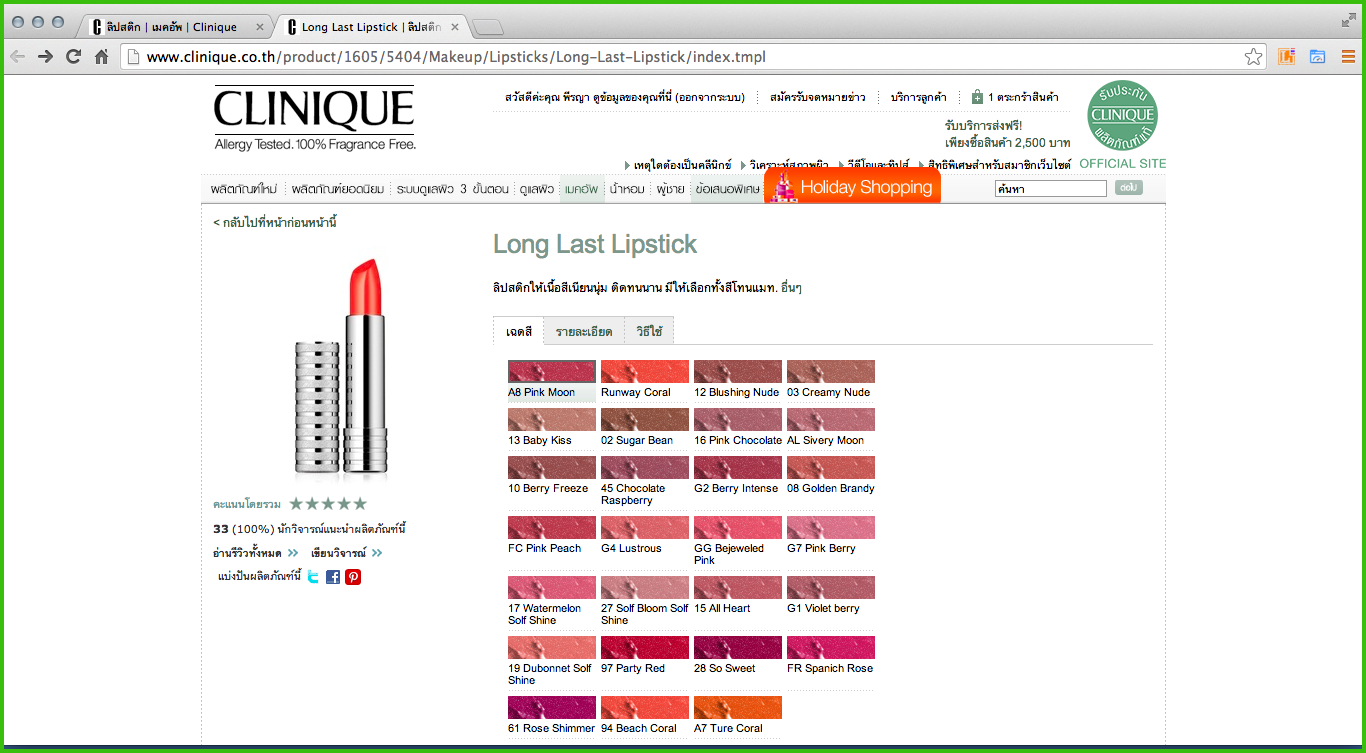
Task: Go back using browser back arrow
Action: pos(17,57)
